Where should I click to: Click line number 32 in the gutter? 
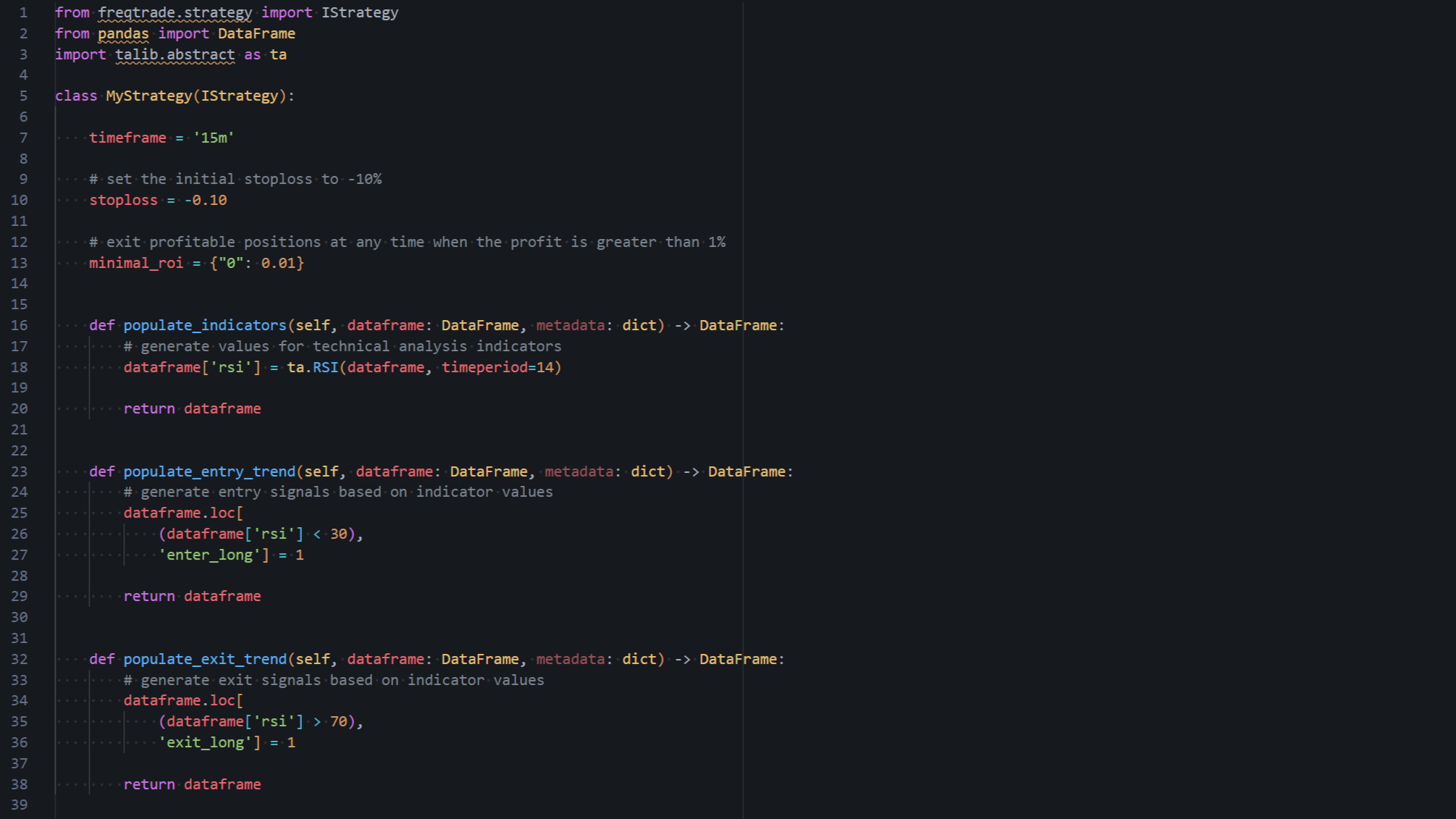point(20,659)
